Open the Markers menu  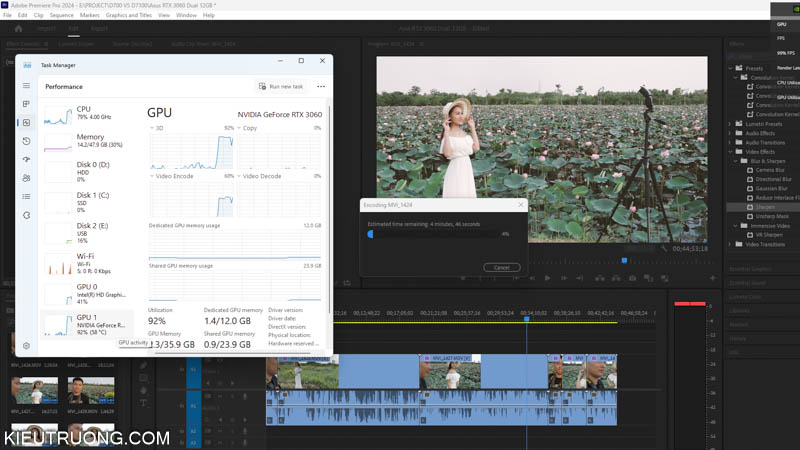tap(89, 15)
